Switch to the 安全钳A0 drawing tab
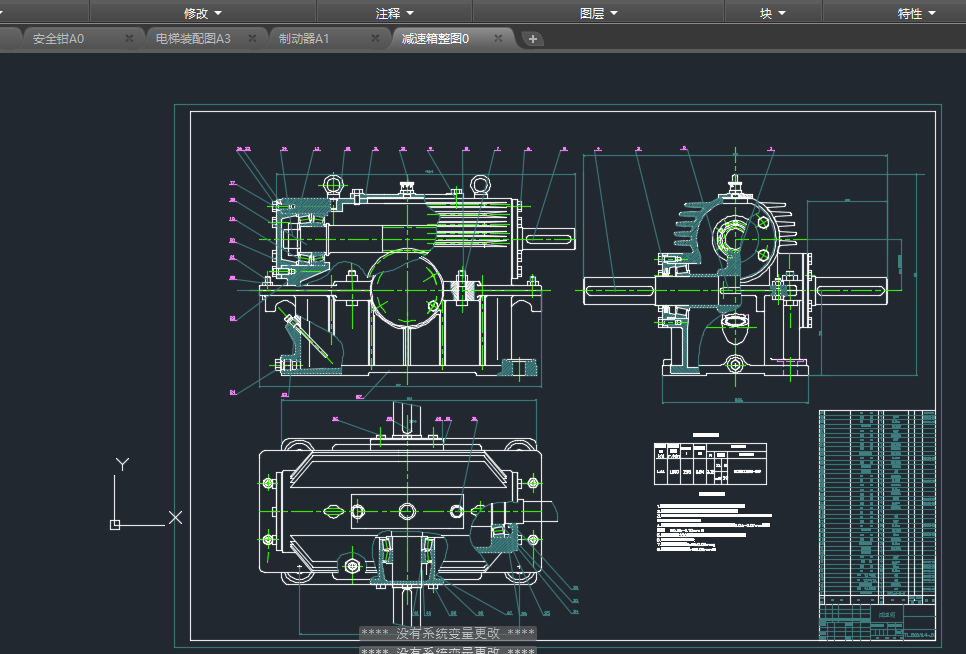This screenshot has height=654, width=966. [59, 38]
